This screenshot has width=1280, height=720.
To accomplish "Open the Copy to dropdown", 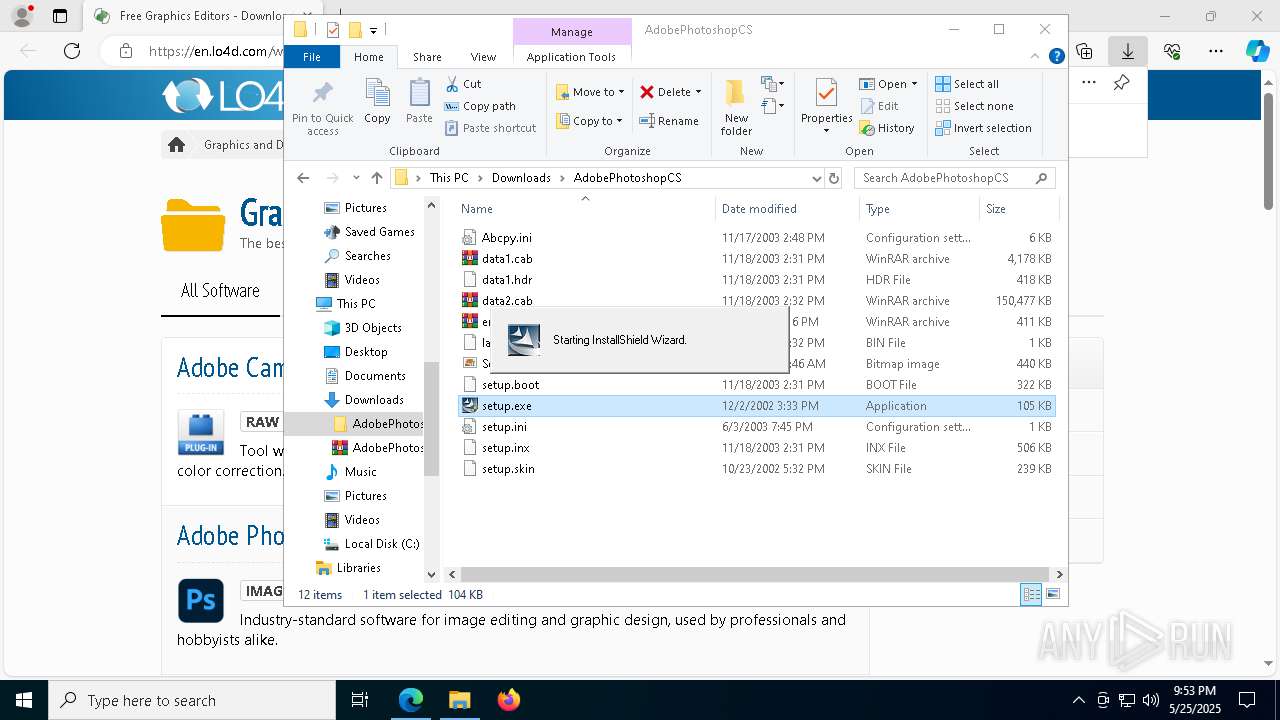I will coord(590,121).
